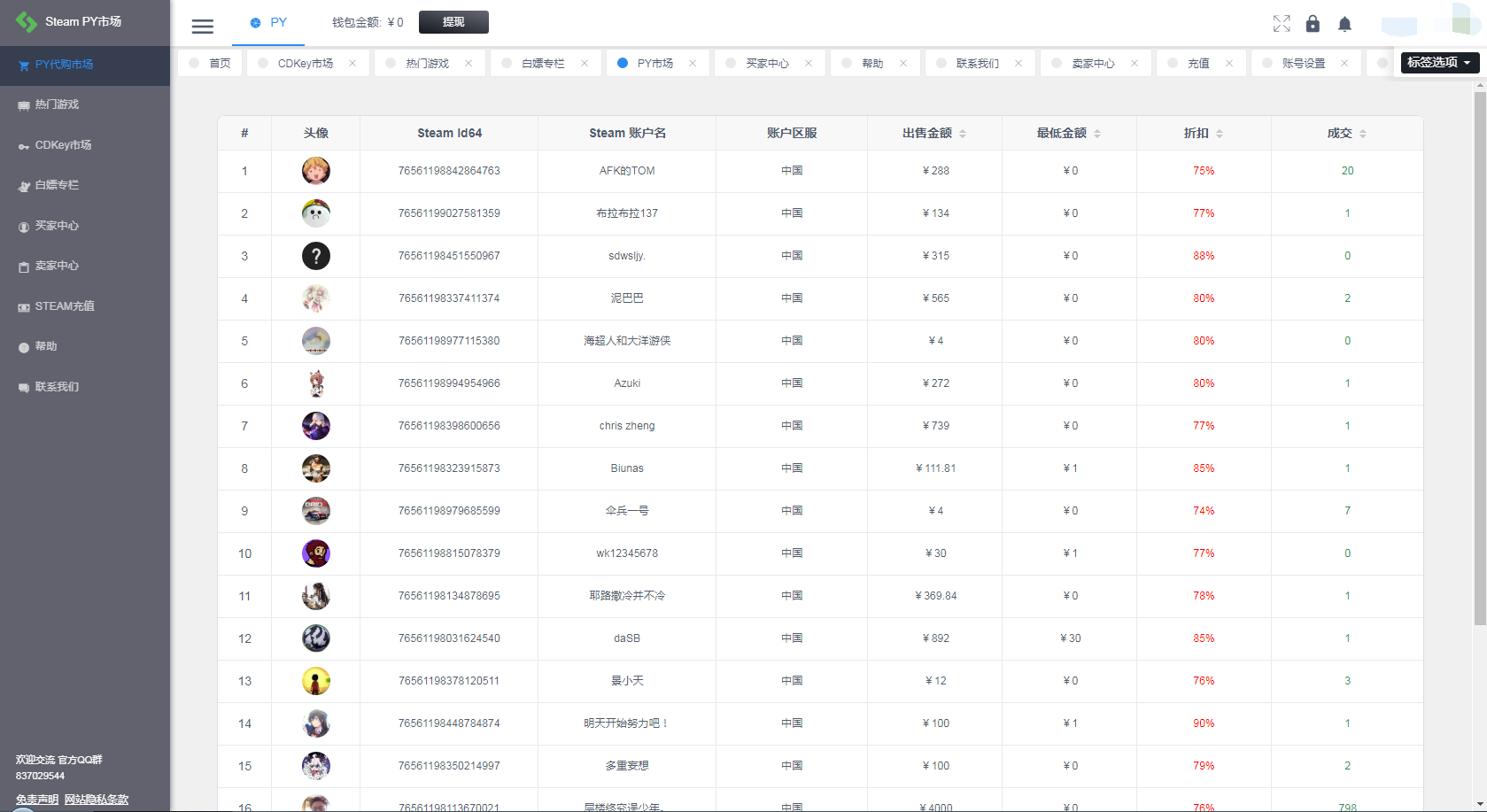Select the 热门游戏 sidebar icon
This screenshot has height=812, width=1487.
click(x=23, y=104)
